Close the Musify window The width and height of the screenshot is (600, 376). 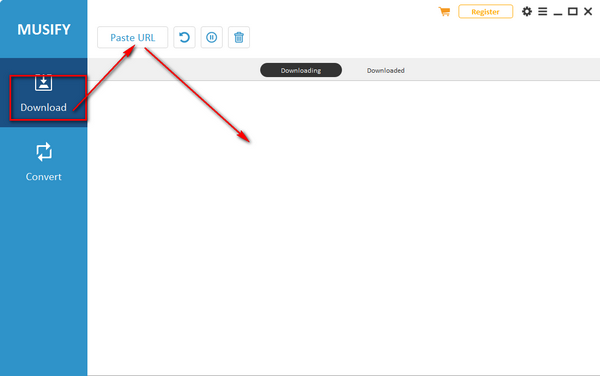click(588, 11)
